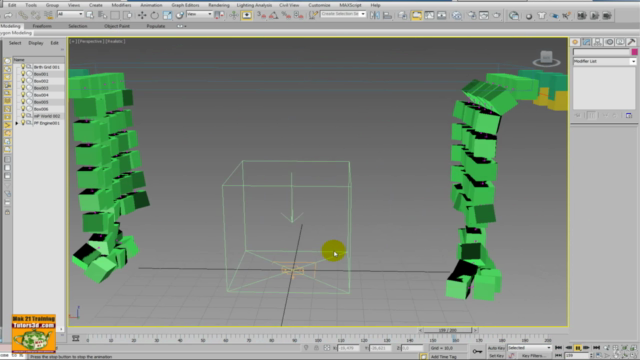Screen dimensions: 640x360
Task: Toggle the Percent Snap button
Action: click(x=286, y=16)
